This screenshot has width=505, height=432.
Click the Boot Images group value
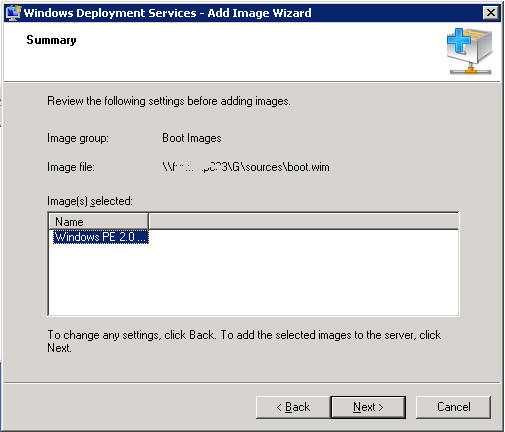[192, 138]
